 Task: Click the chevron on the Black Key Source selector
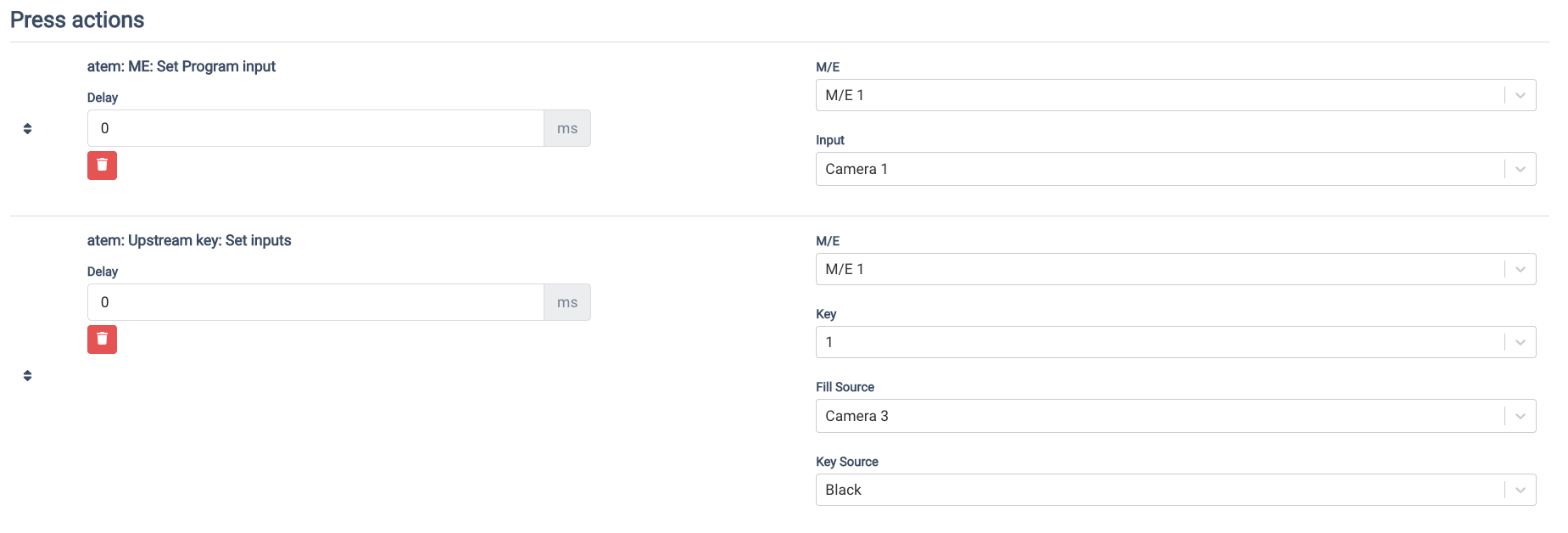pos(1519,489)
